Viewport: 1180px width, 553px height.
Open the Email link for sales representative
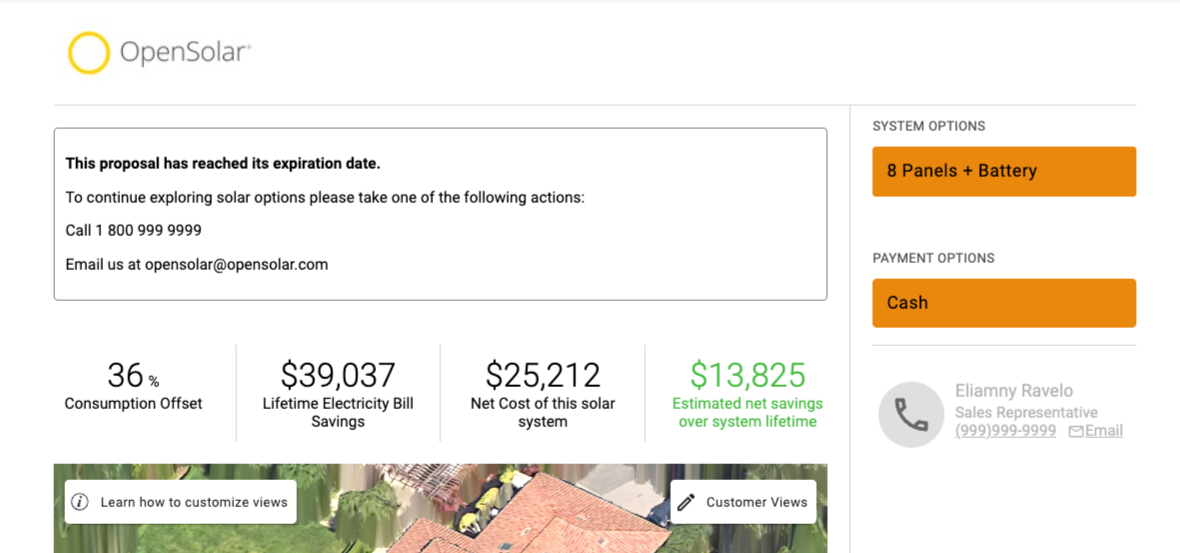[x=1103, y=431]
